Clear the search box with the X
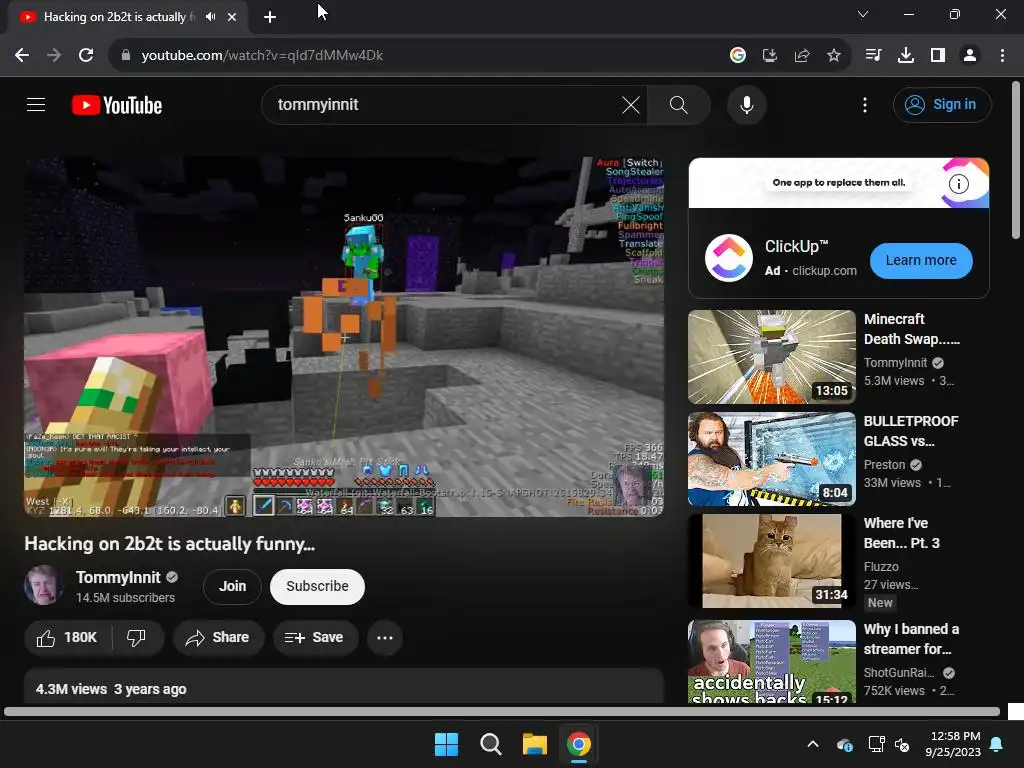1024x768 pixels. pyautogui.click(x=631, y=104)
